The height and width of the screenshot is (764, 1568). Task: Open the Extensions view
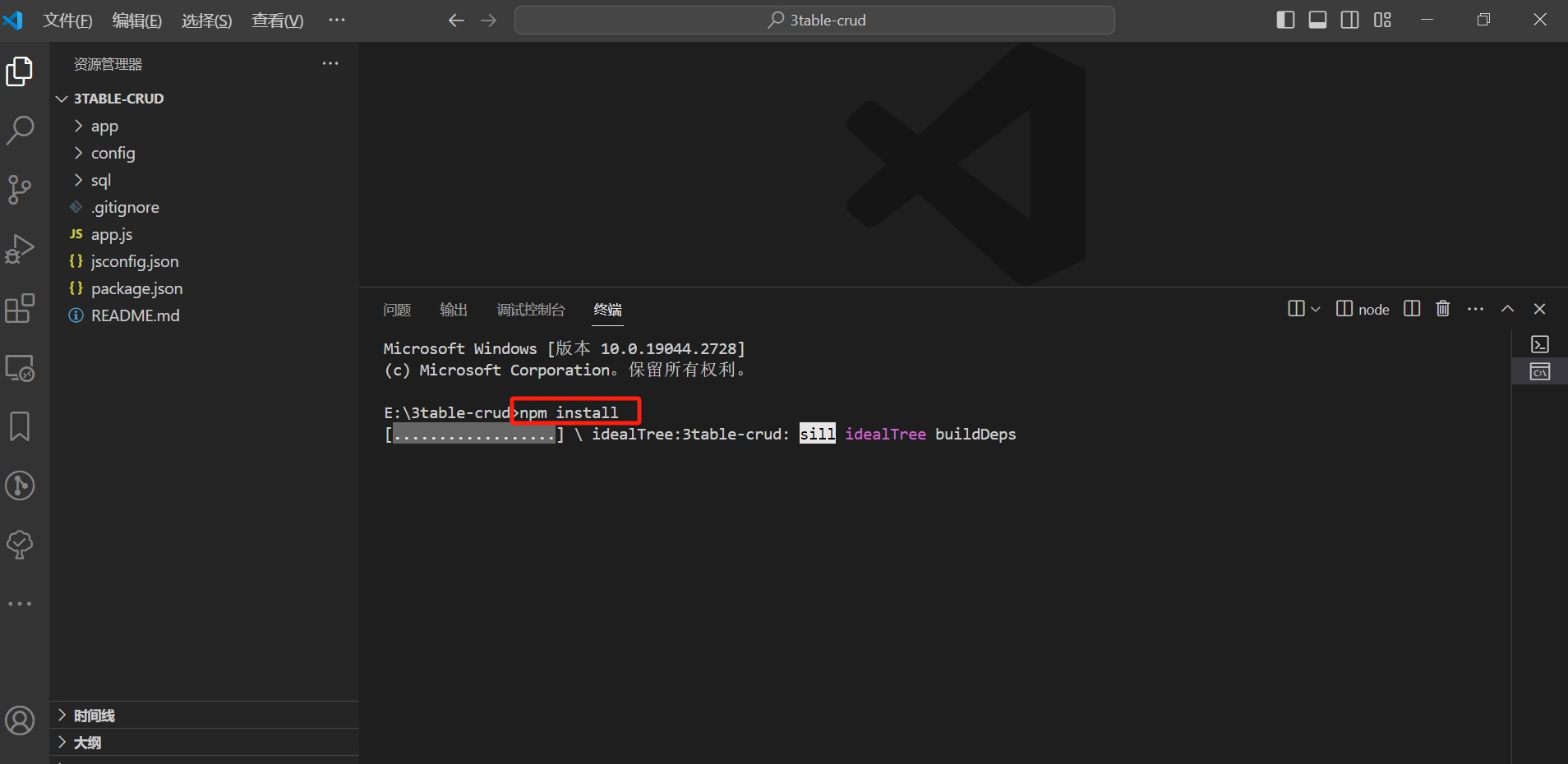tap(20, 309)
